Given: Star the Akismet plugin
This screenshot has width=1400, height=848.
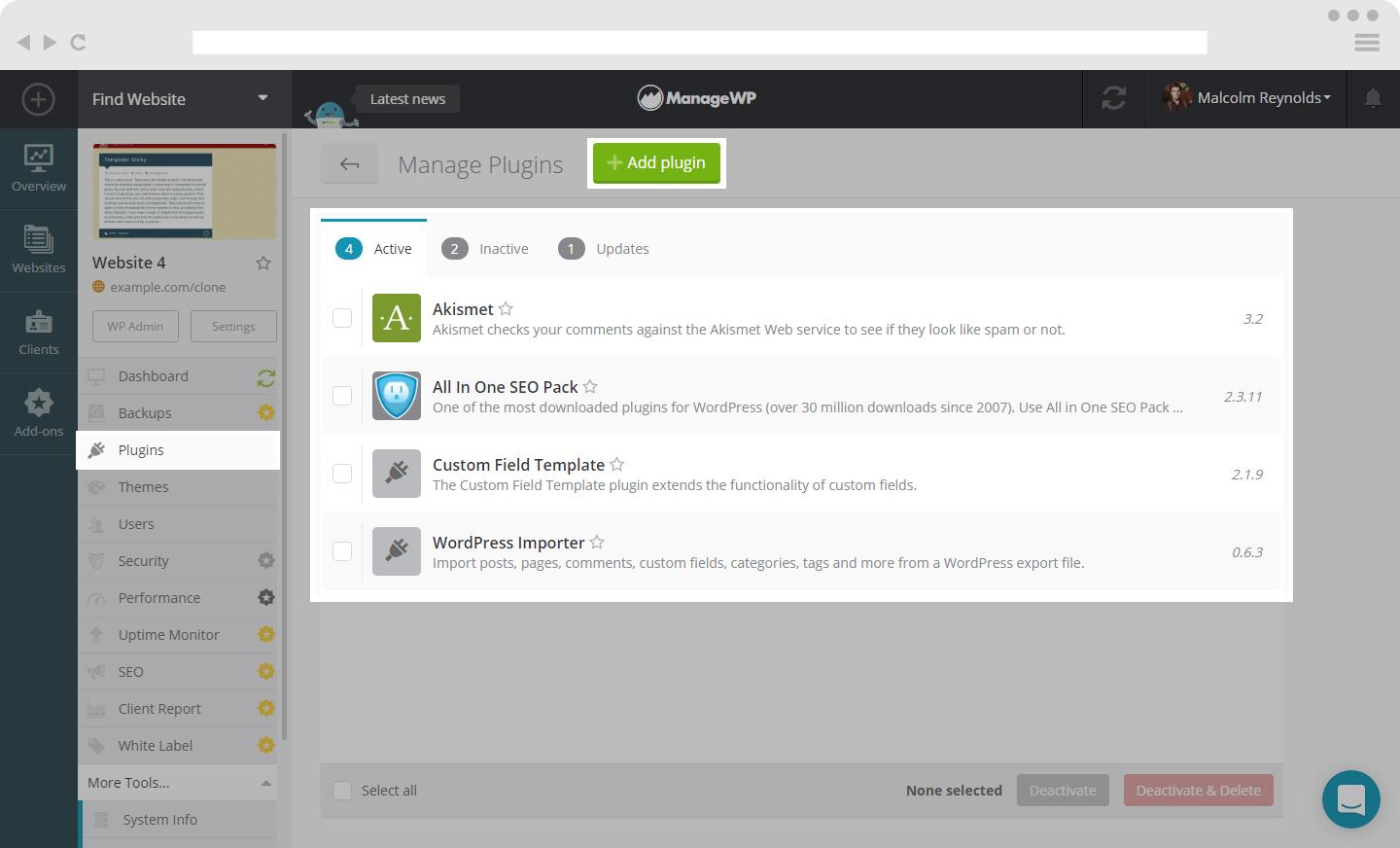Looking at the screenshot, I should coord(506,308).
